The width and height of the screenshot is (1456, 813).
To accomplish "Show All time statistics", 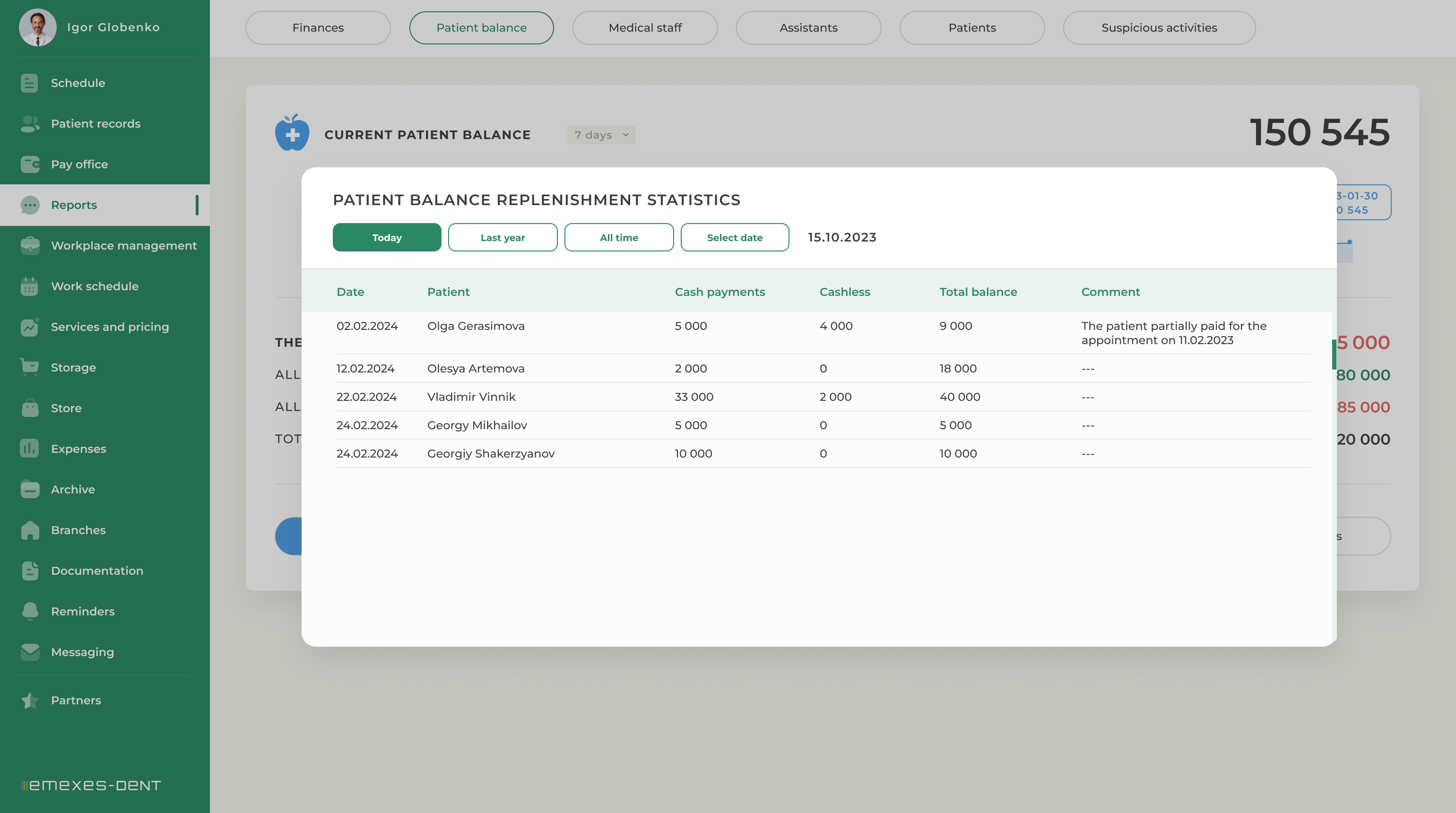I will pos(619,237).
